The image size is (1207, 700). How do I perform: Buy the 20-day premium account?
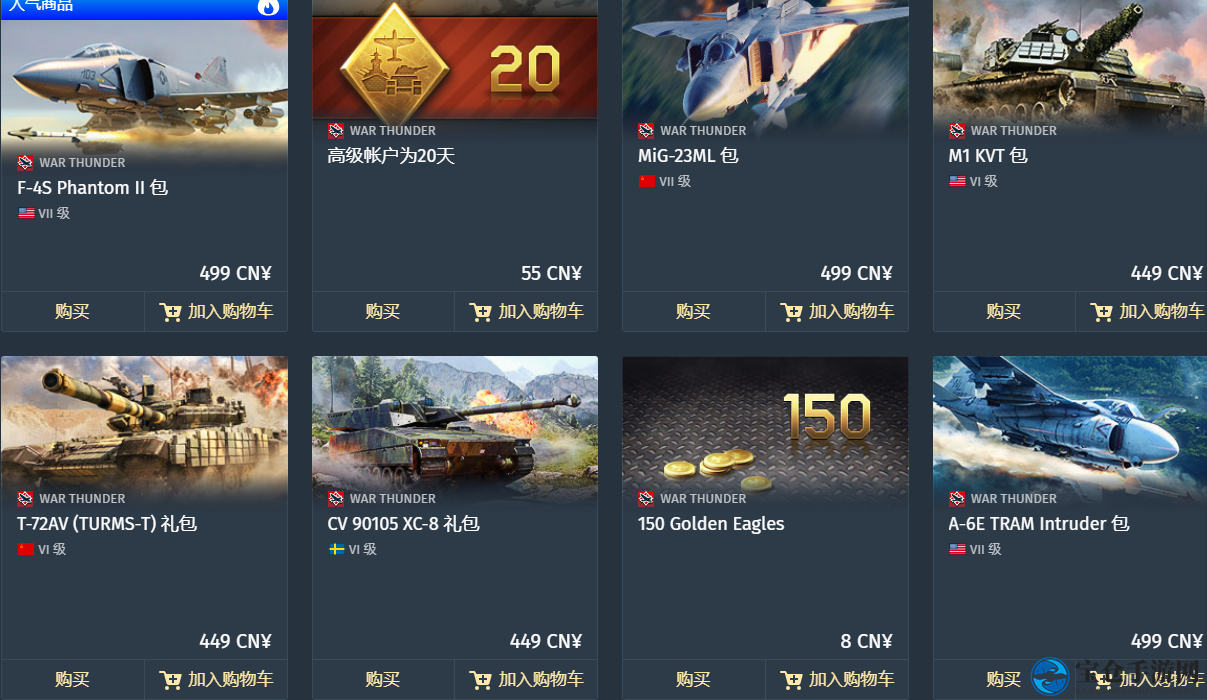pos(383,312)
